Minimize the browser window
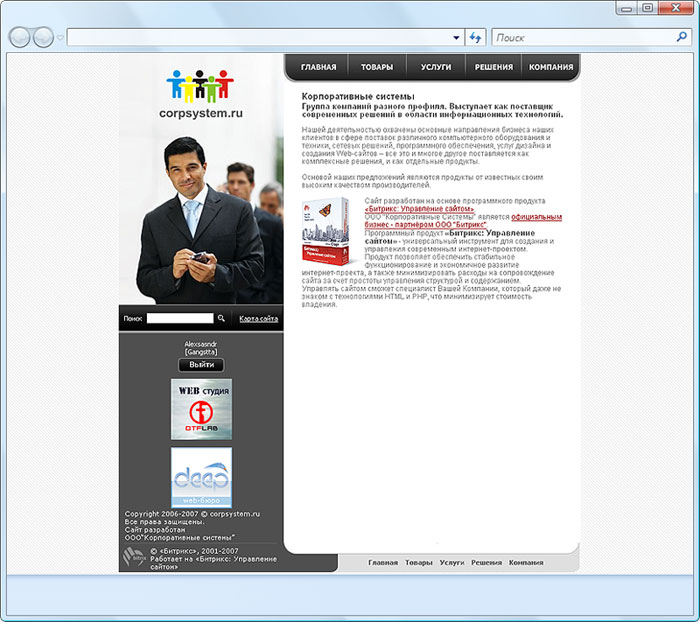700x622 pixels. click(x=627, y=8)
